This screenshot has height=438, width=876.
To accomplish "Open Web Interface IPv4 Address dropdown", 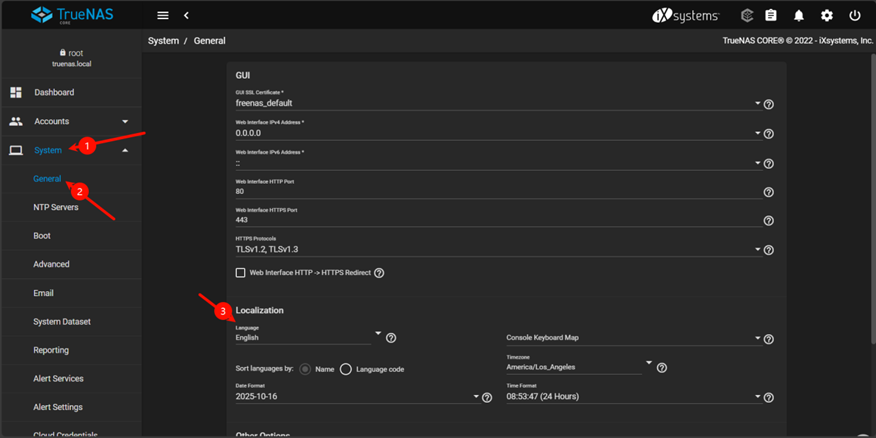I will click(499, 133).
